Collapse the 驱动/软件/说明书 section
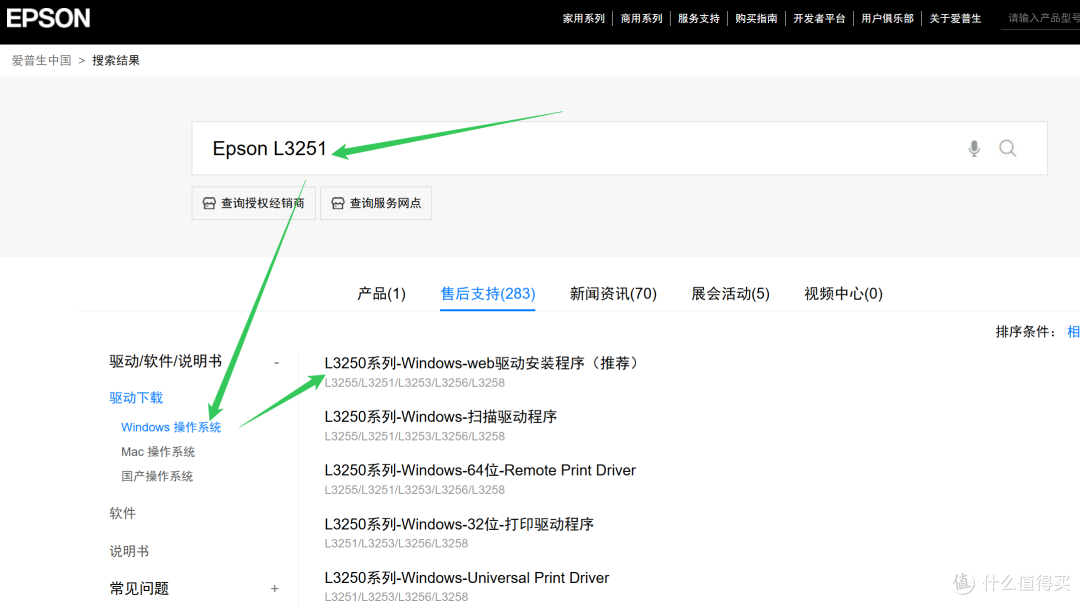 (276, 362)
